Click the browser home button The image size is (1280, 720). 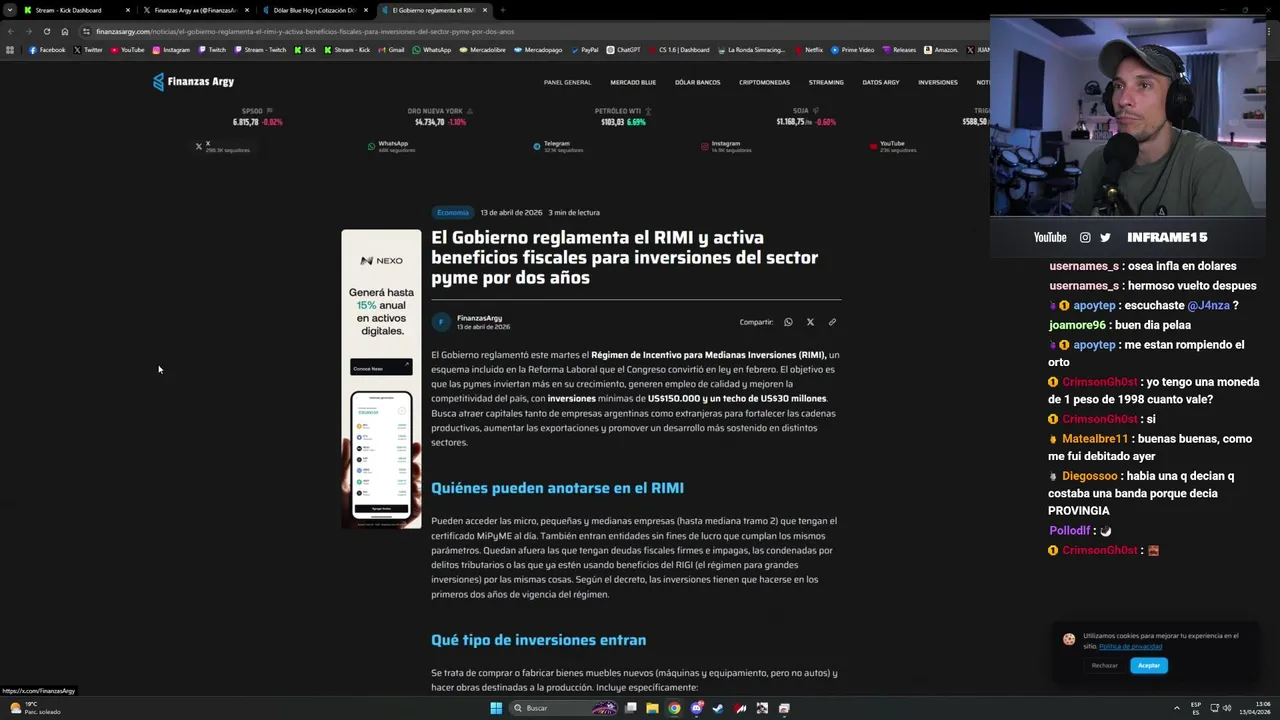(x=65, y=31)
